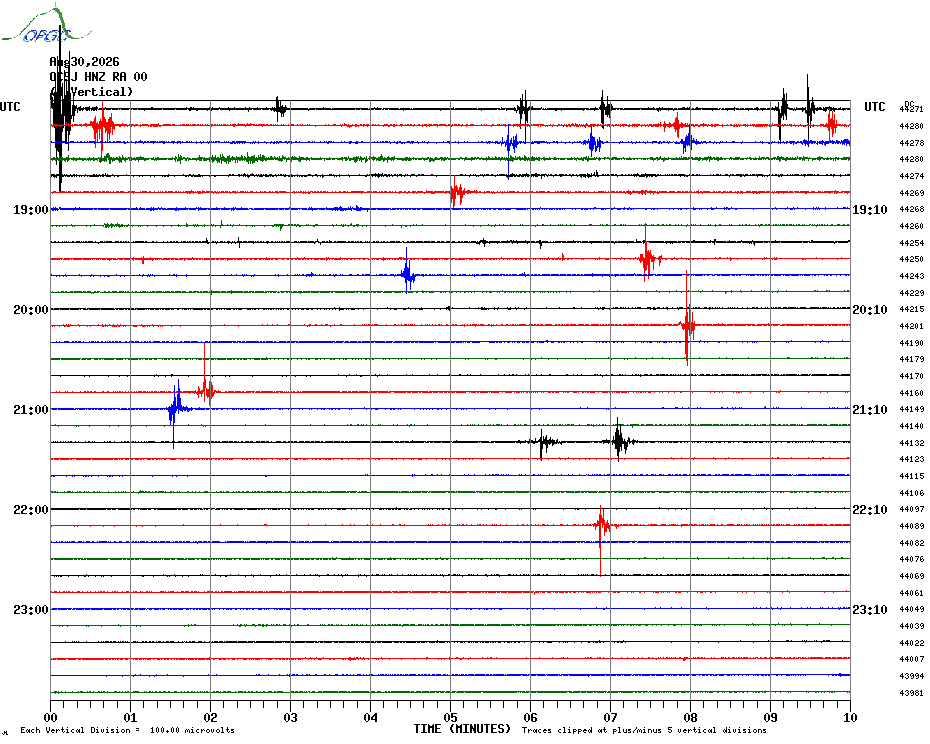The width and height of the screenshot is (930, 744).
Task: Select the 23:10 right-side time label
Action: [x=870, y=610]
